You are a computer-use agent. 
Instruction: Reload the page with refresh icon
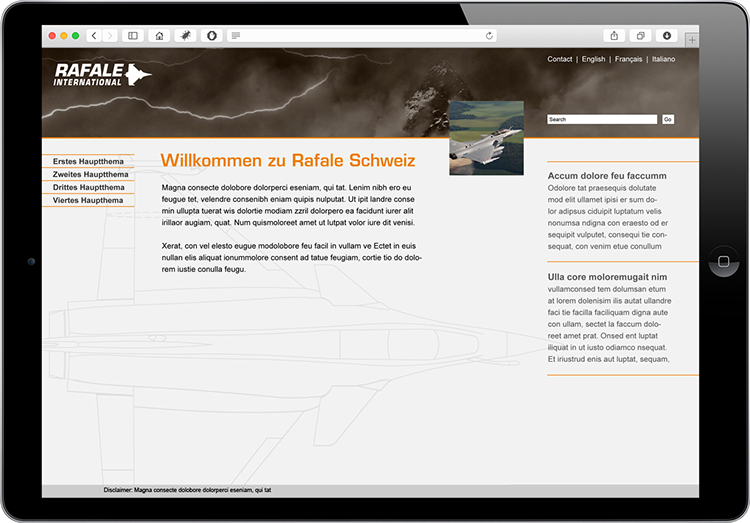(489, 35)
